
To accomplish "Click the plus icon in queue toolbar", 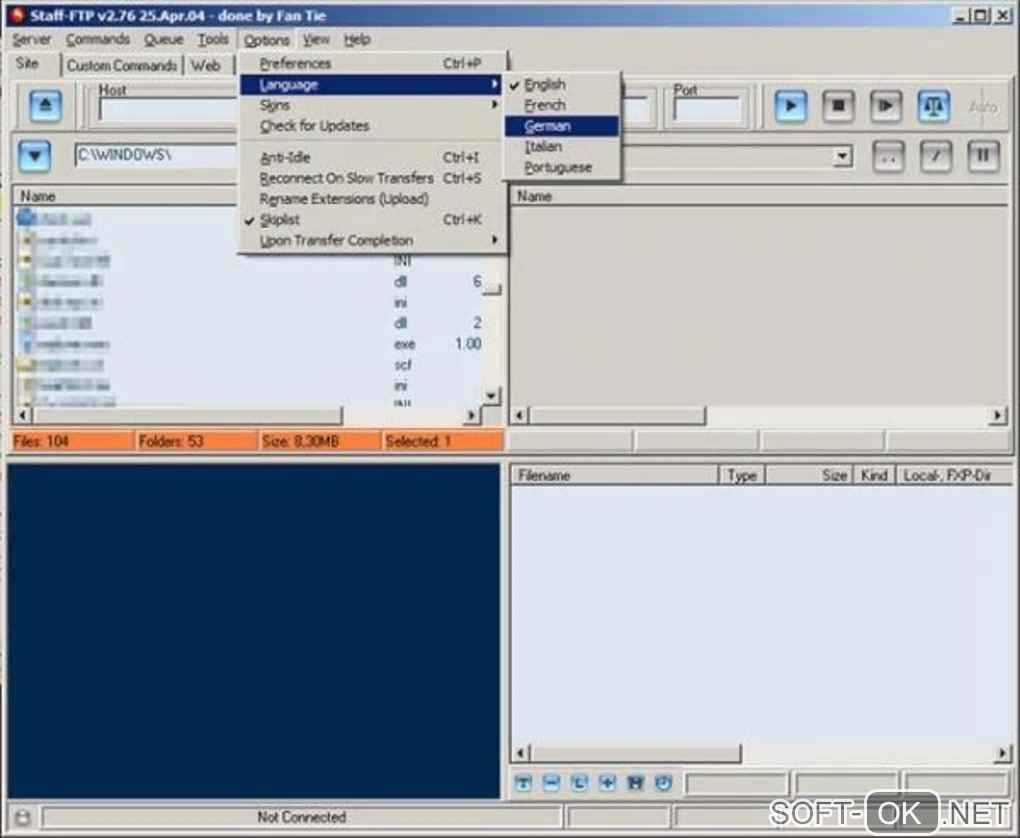I will 607,783.
